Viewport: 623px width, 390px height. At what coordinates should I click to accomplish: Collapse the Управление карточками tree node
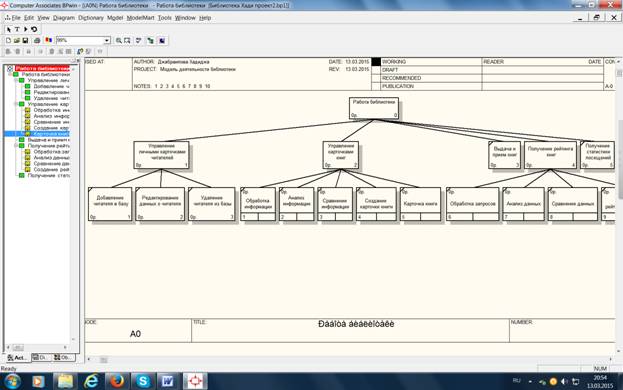pyautogui.click(x=16, y=104)
